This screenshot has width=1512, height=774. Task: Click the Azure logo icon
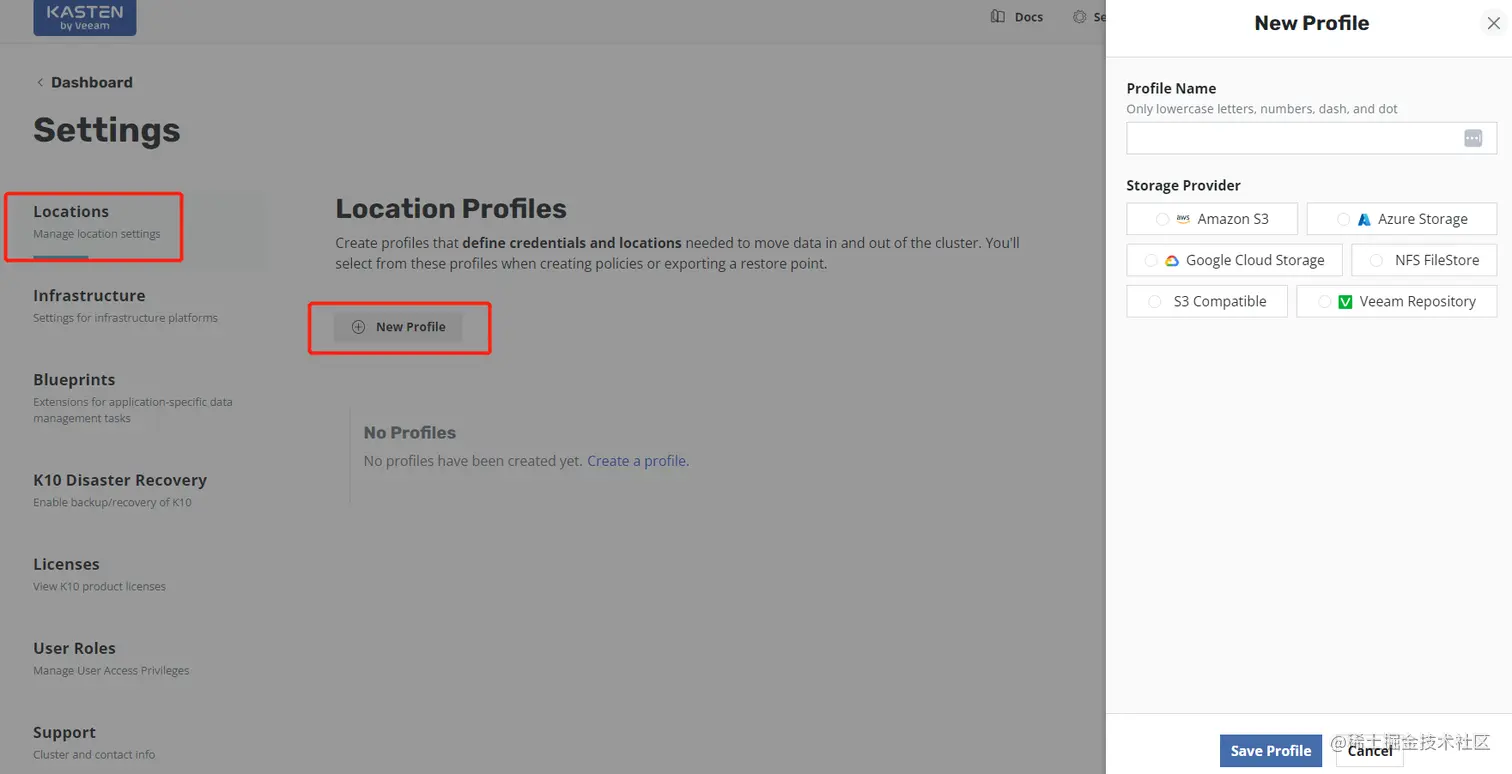point(1364,220)
